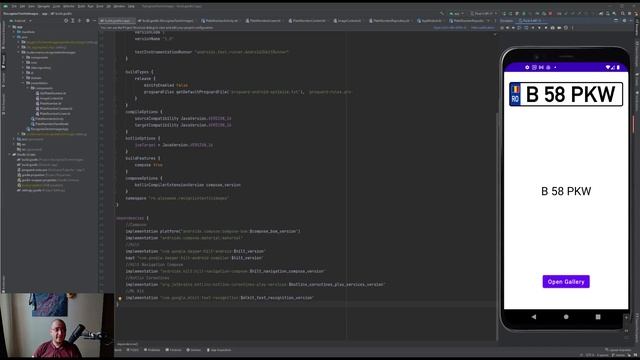Screen dimensions: 640x360
Task: Collapse the presentation package node
Action: pos(23,83)
